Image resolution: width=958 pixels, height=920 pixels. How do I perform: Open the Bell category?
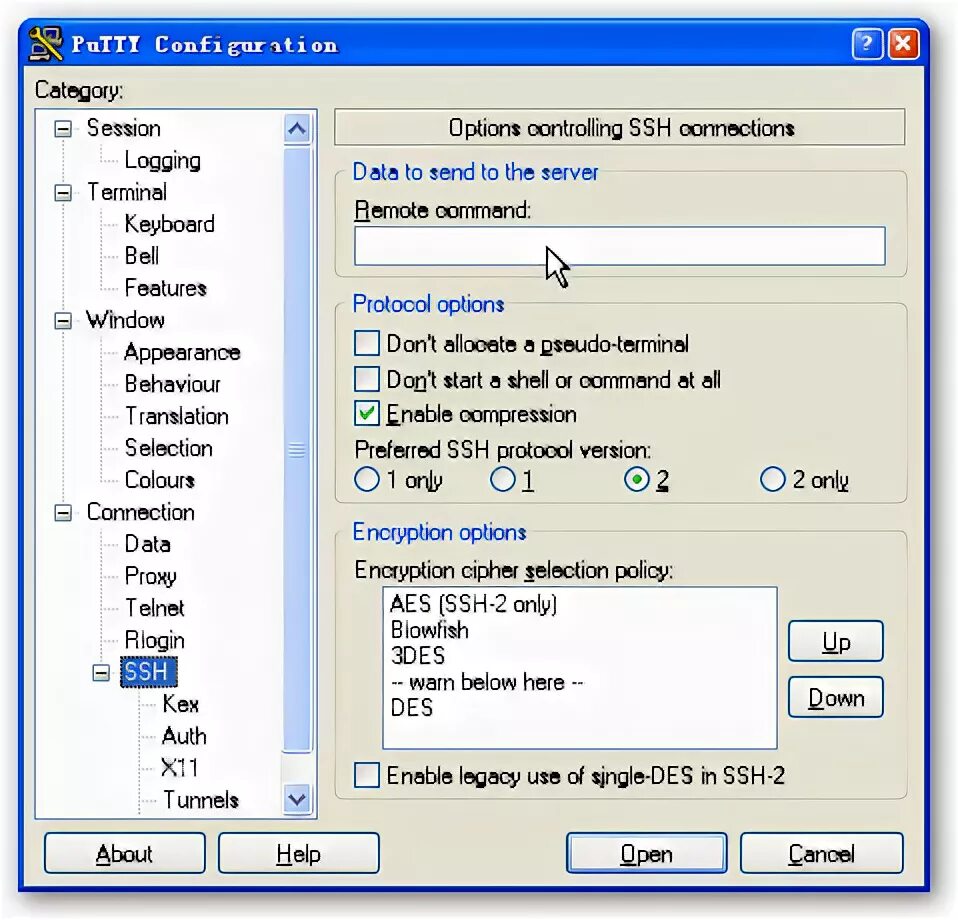pos(141,256)
